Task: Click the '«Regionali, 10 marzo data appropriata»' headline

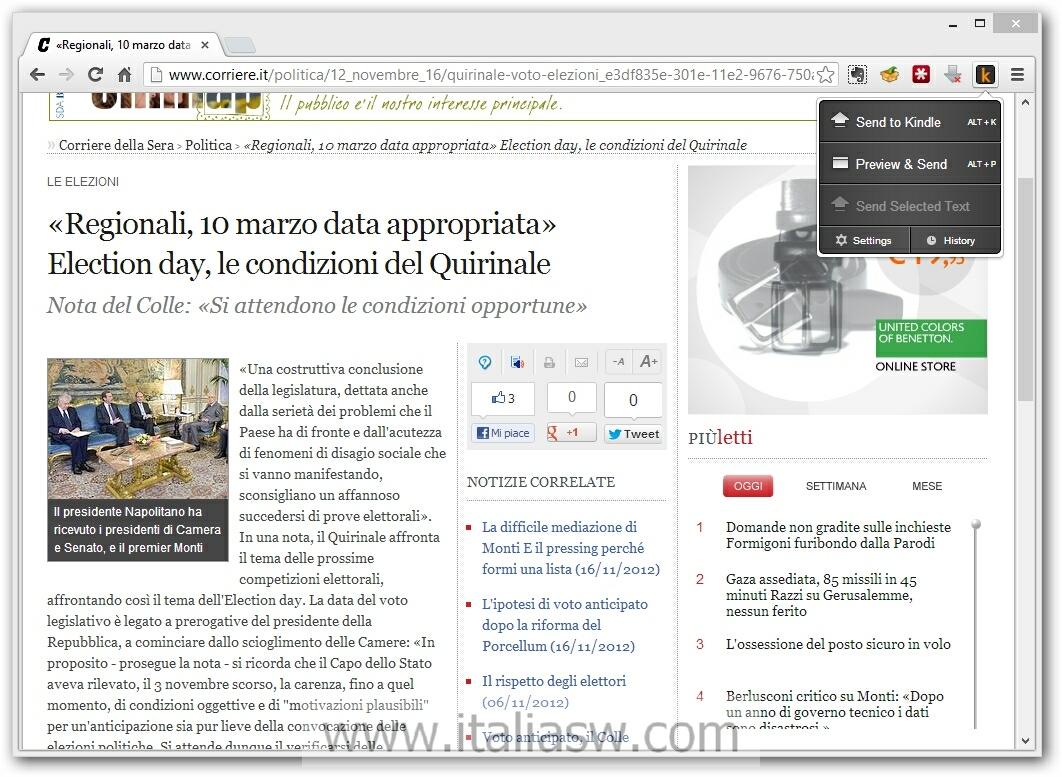Action: pyautogui.click(x=302, y=224)
